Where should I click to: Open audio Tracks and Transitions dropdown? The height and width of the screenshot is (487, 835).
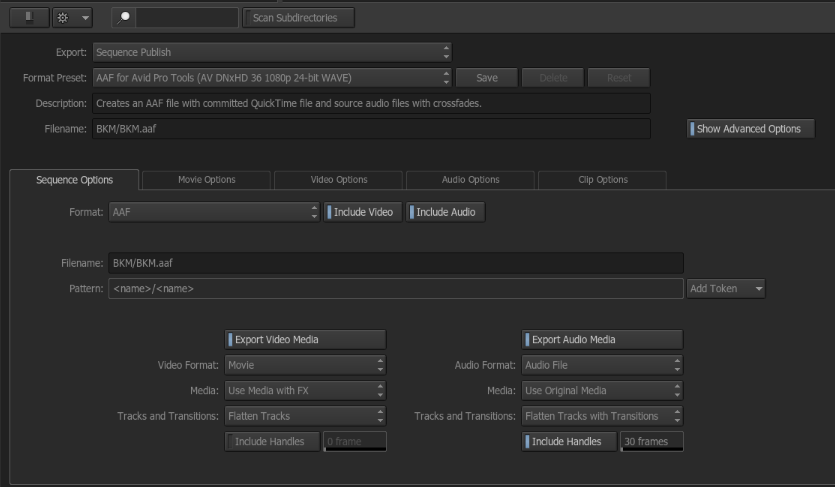click(602, 416)
